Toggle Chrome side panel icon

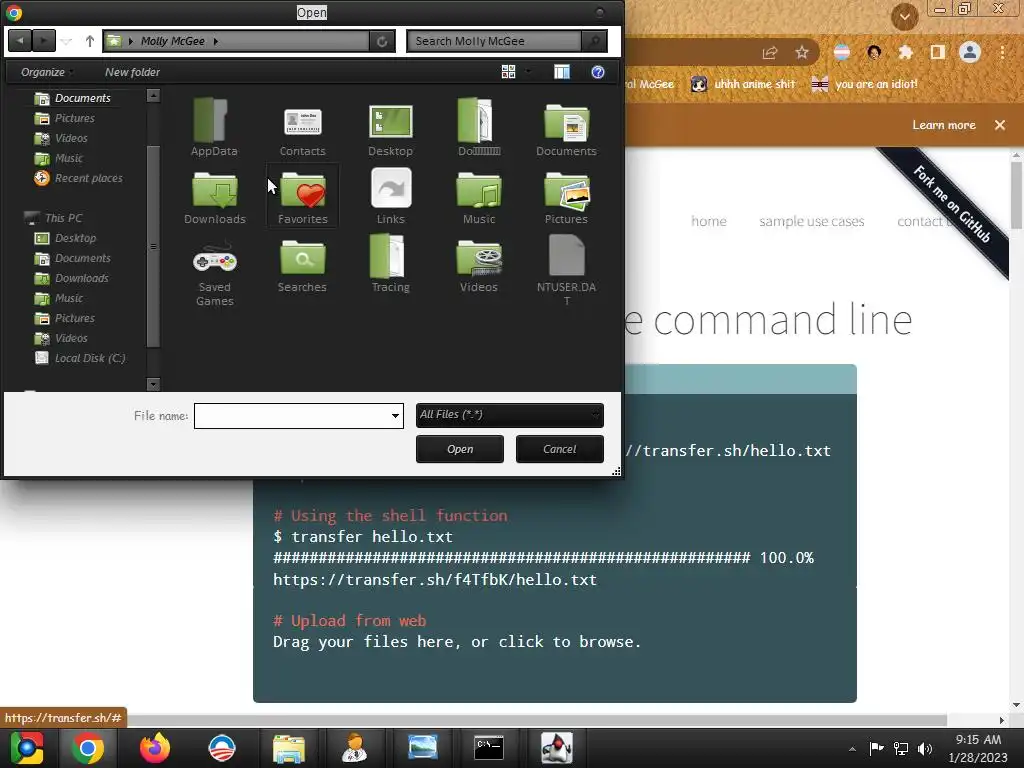[937, 52]
